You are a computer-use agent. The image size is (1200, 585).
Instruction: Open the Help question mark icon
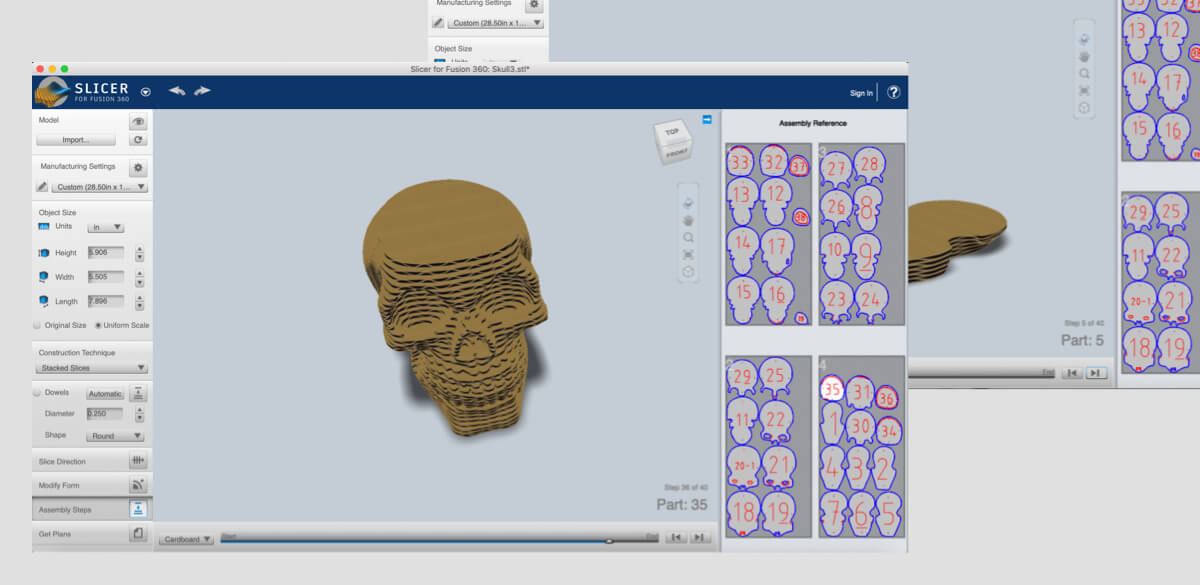tap(893, 92)
